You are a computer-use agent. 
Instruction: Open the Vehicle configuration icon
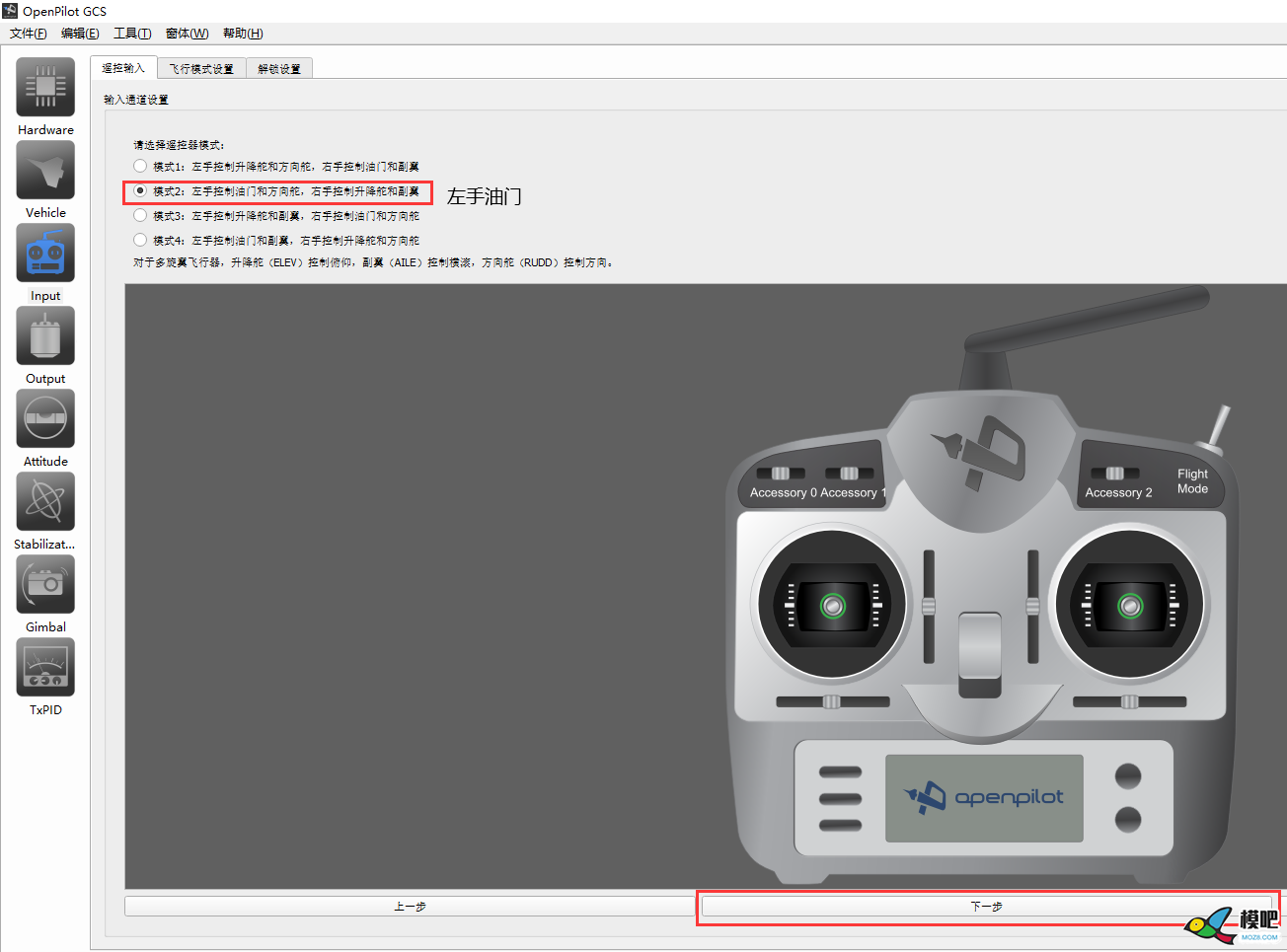pyautogui.click(x=45, y=170)
